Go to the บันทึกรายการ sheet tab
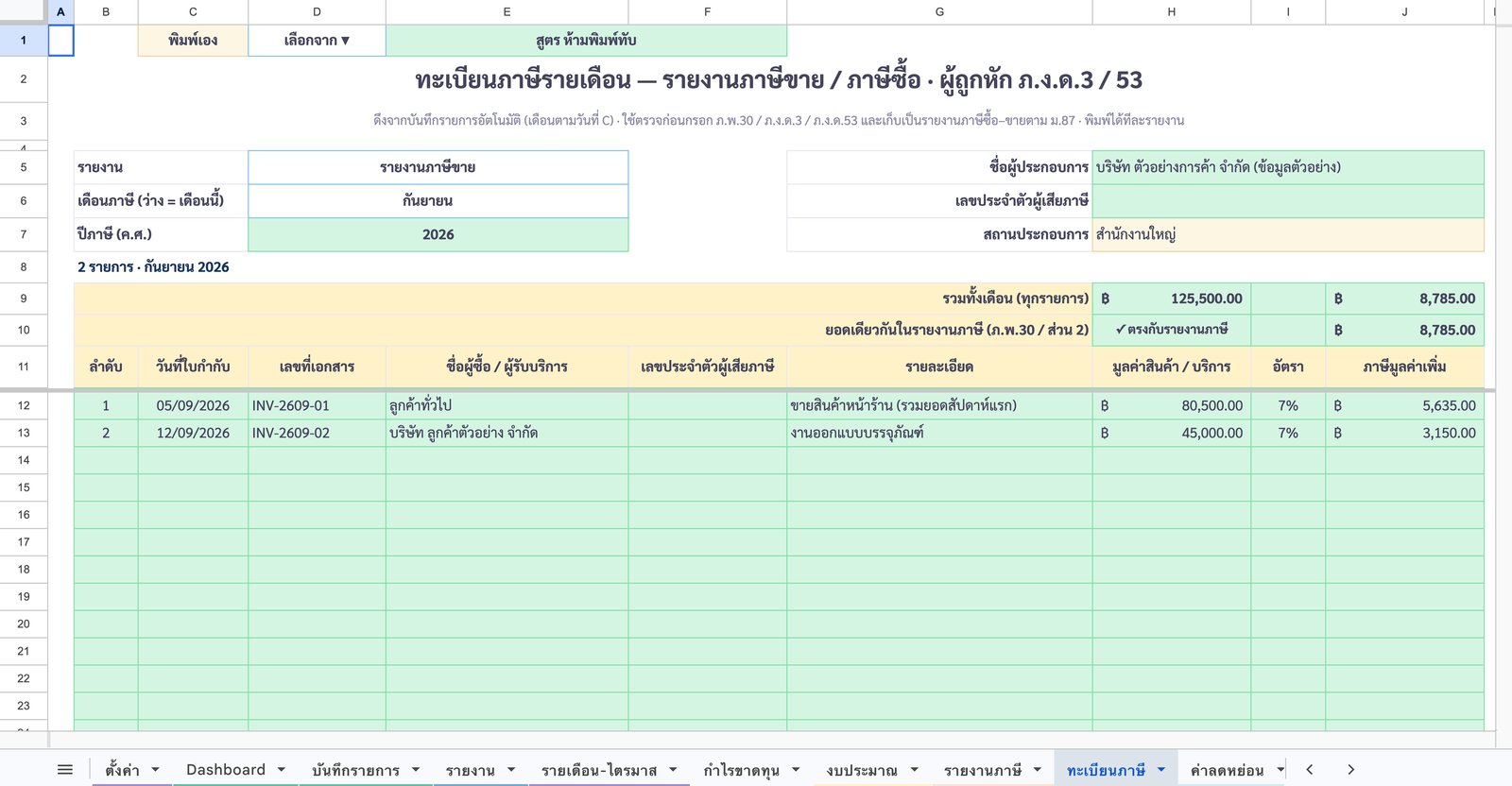 [355, 770]
